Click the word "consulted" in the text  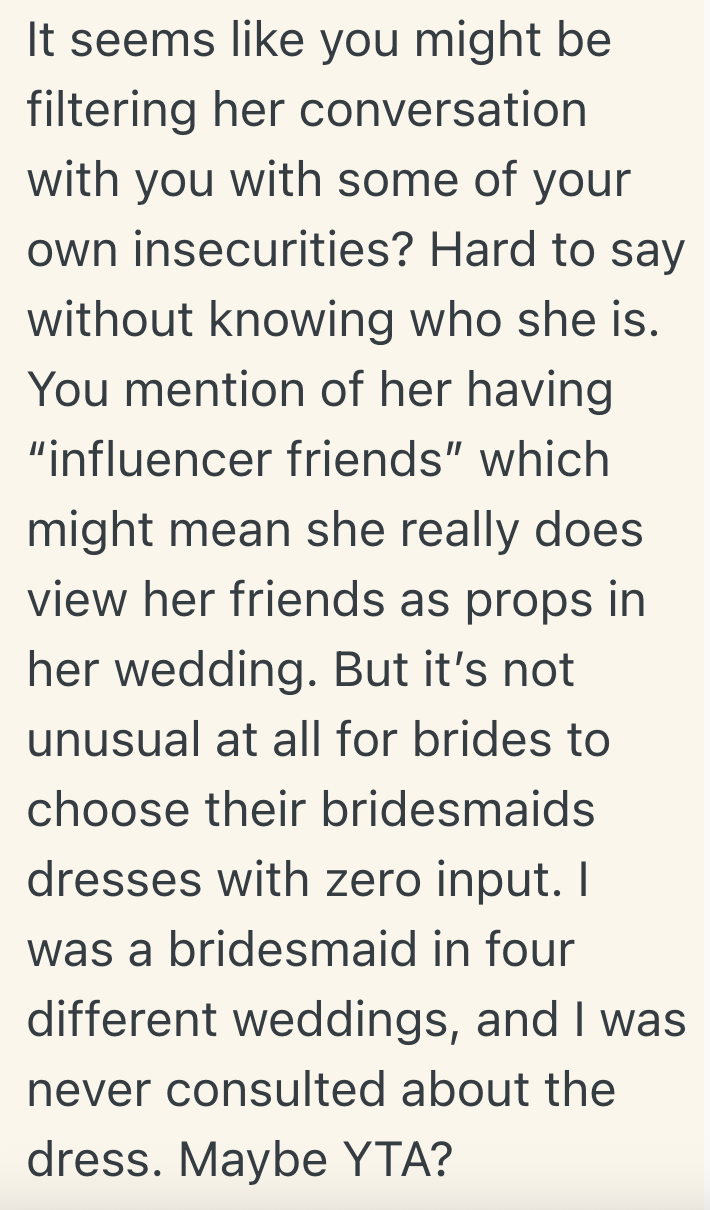(x=284, y=1089)
